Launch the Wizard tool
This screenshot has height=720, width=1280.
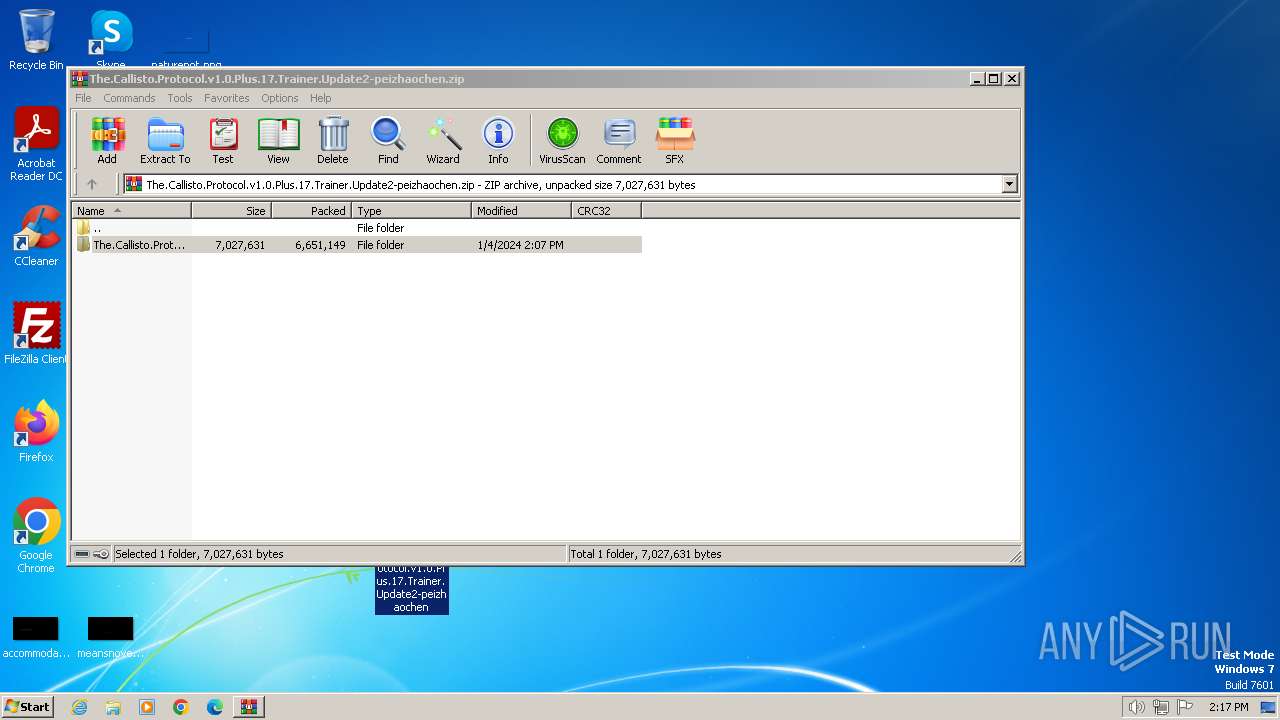point(443,140)
